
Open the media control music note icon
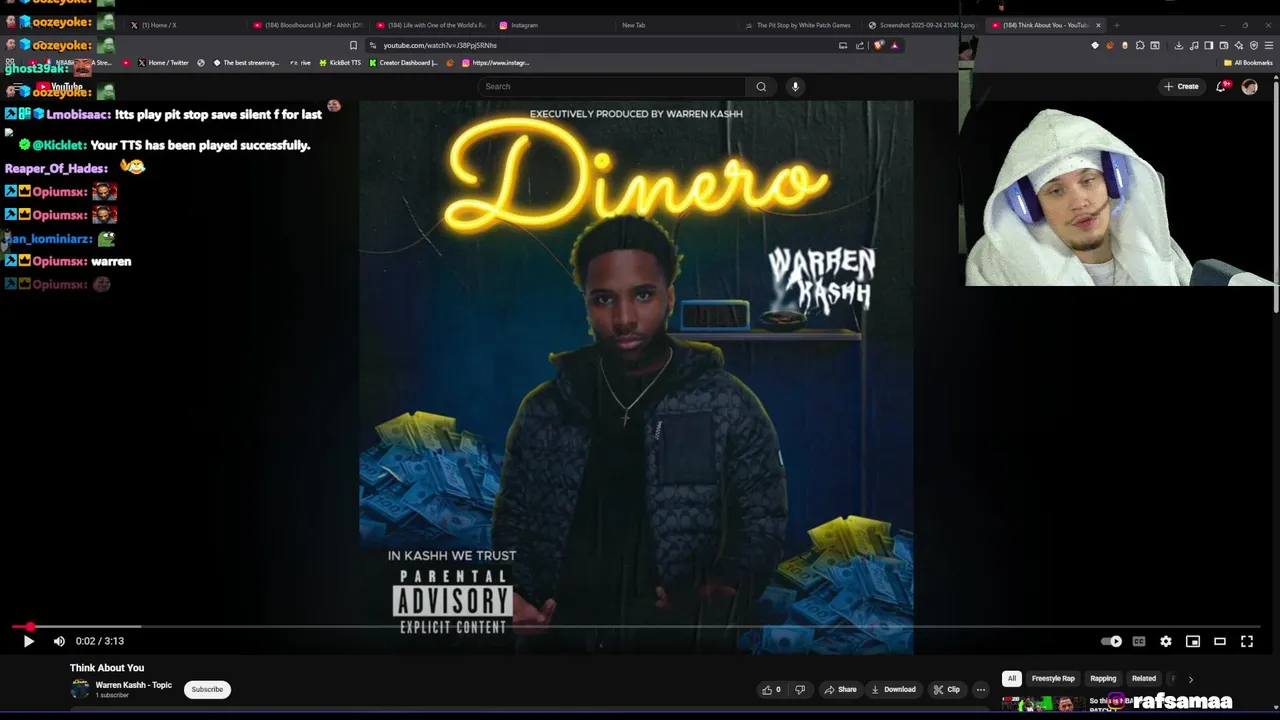click(x=1194, y=45)
